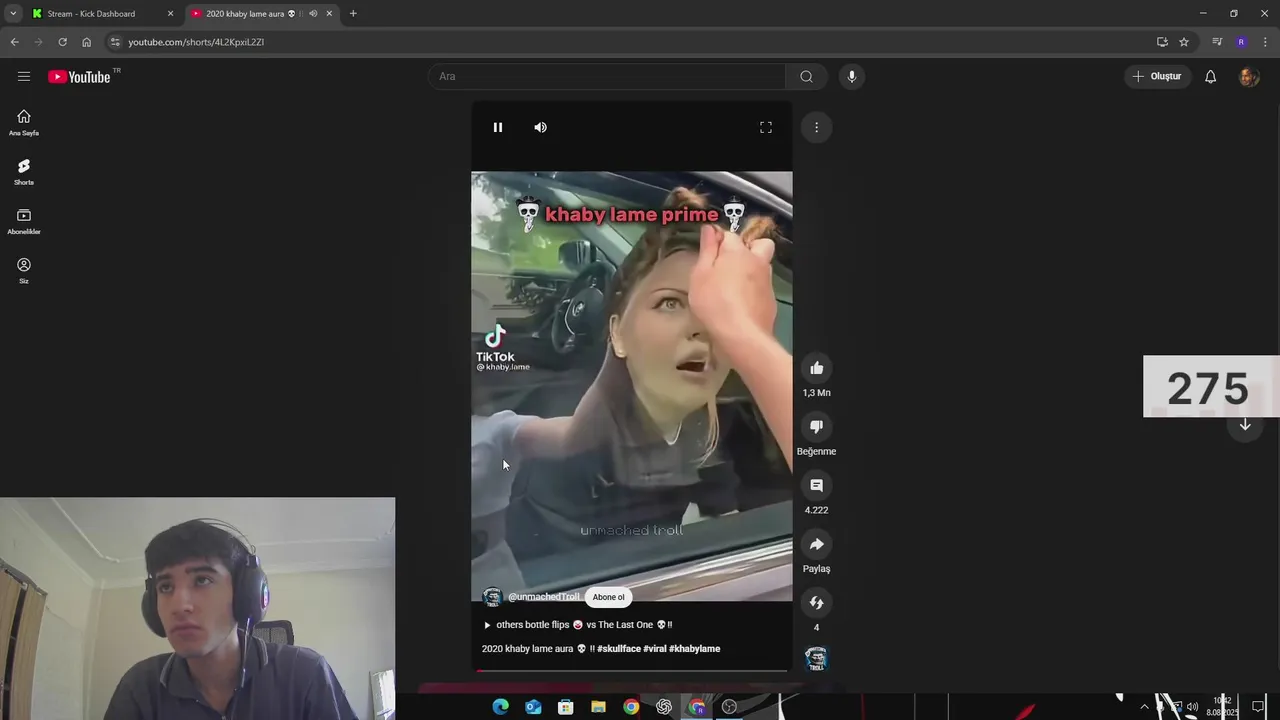Image resolution: width=1280 pixels, height=720 pixels.
Task: Open media controls icon in Chrome toolbar
Action: (1217, 42)
